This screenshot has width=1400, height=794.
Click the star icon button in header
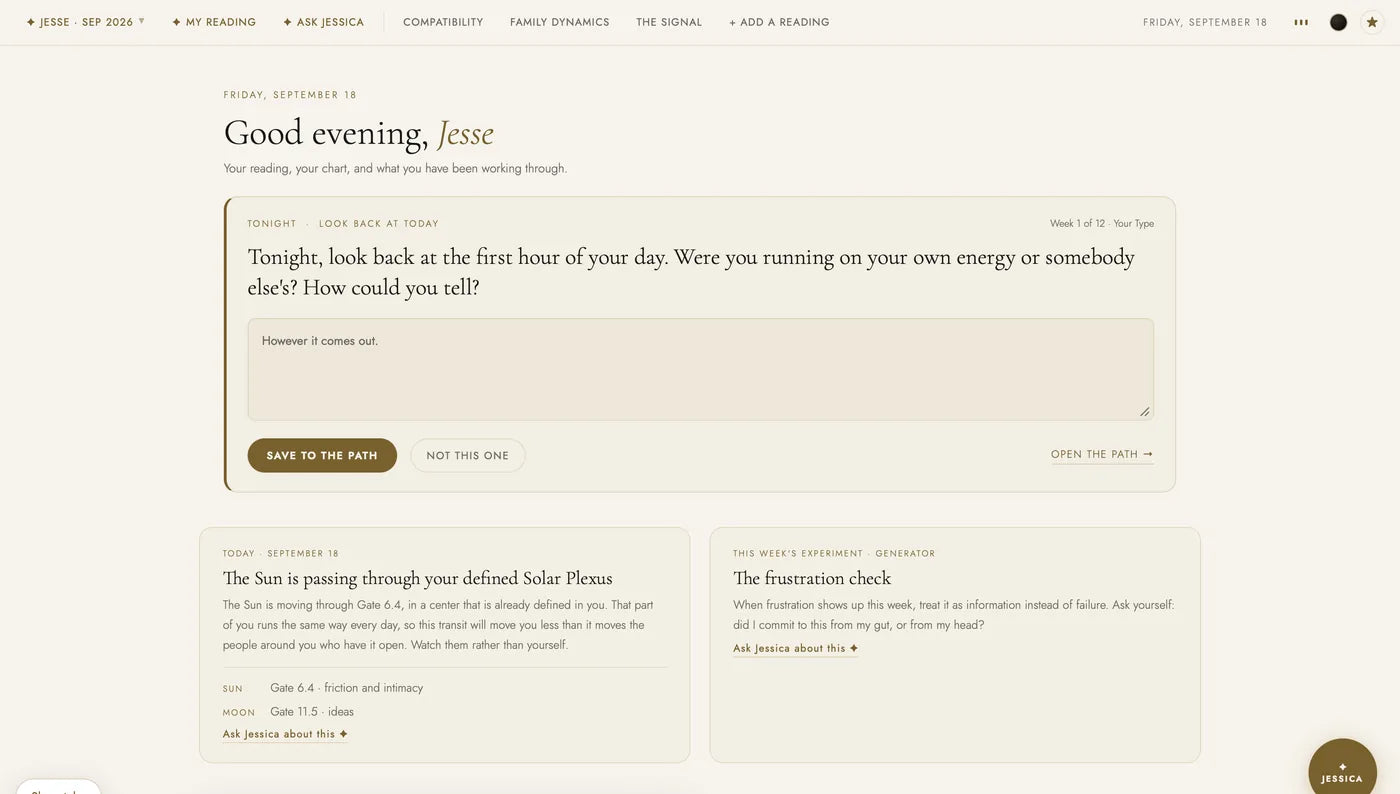[x=1372, y=22]
